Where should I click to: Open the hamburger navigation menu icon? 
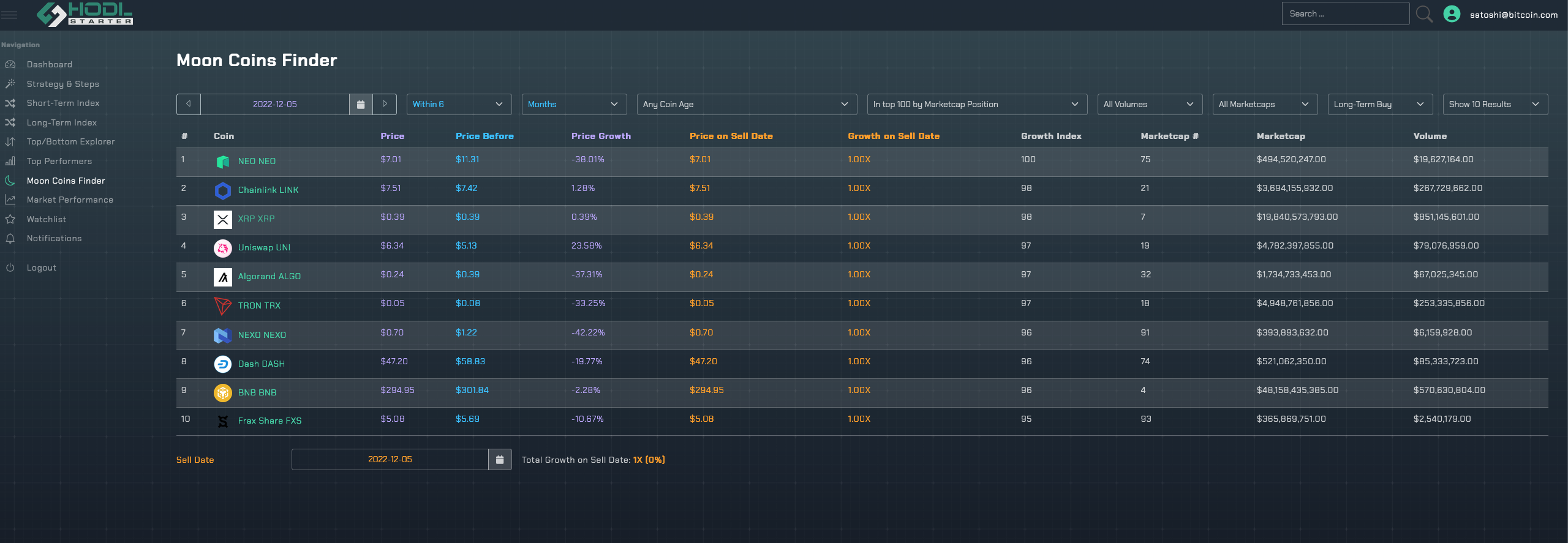point(9,15)
